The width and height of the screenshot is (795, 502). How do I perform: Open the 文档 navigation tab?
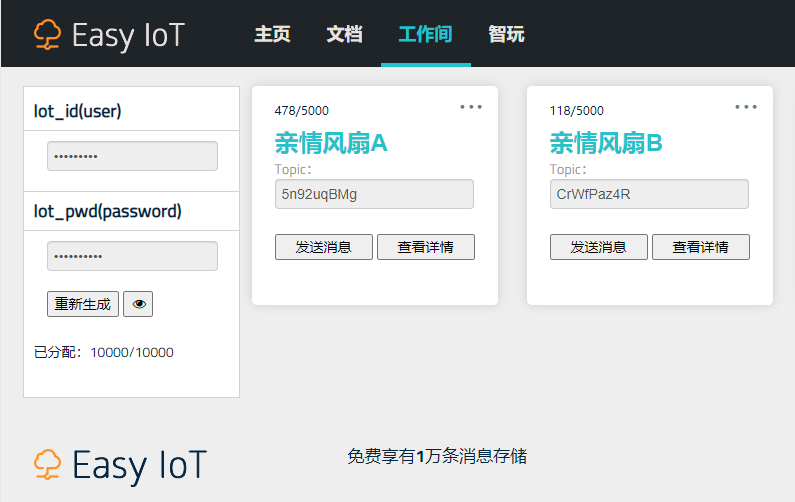pyautogui.click(x=344, y=34)
